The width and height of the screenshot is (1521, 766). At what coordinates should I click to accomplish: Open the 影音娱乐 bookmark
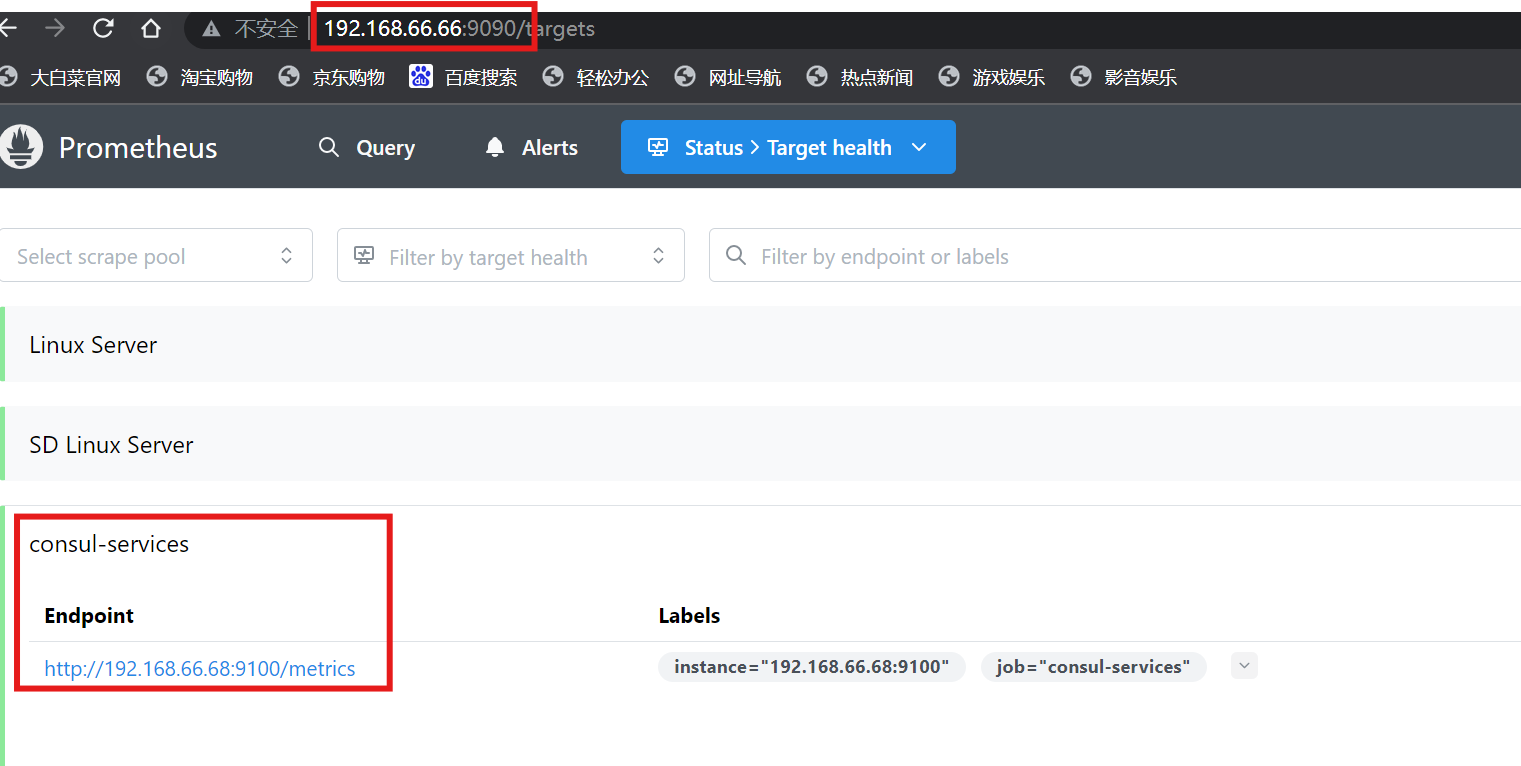tap(1123, 77)
